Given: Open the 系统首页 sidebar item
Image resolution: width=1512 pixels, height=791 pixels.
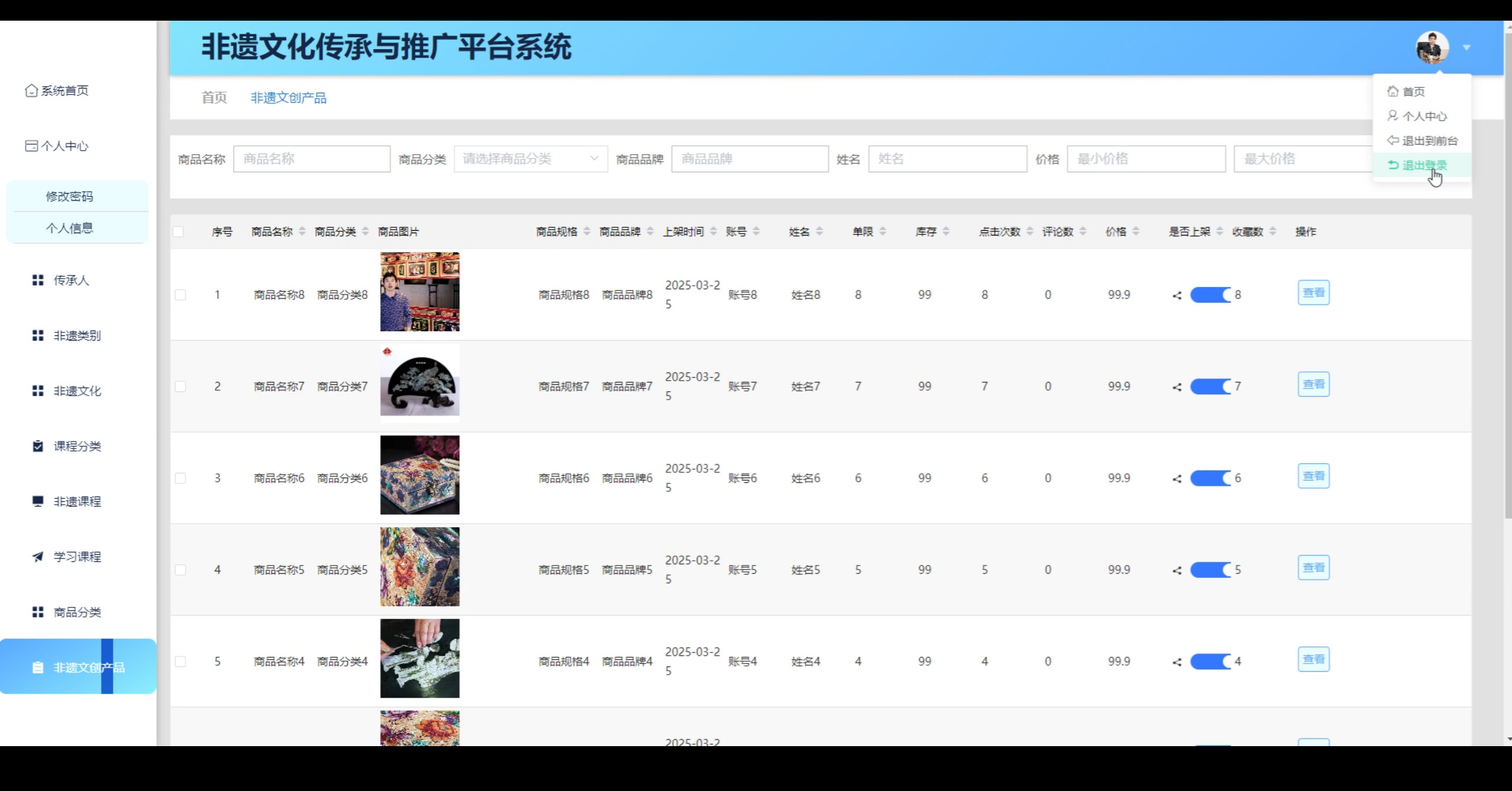Looking at the screenshot, I should [x=64, y=90].
